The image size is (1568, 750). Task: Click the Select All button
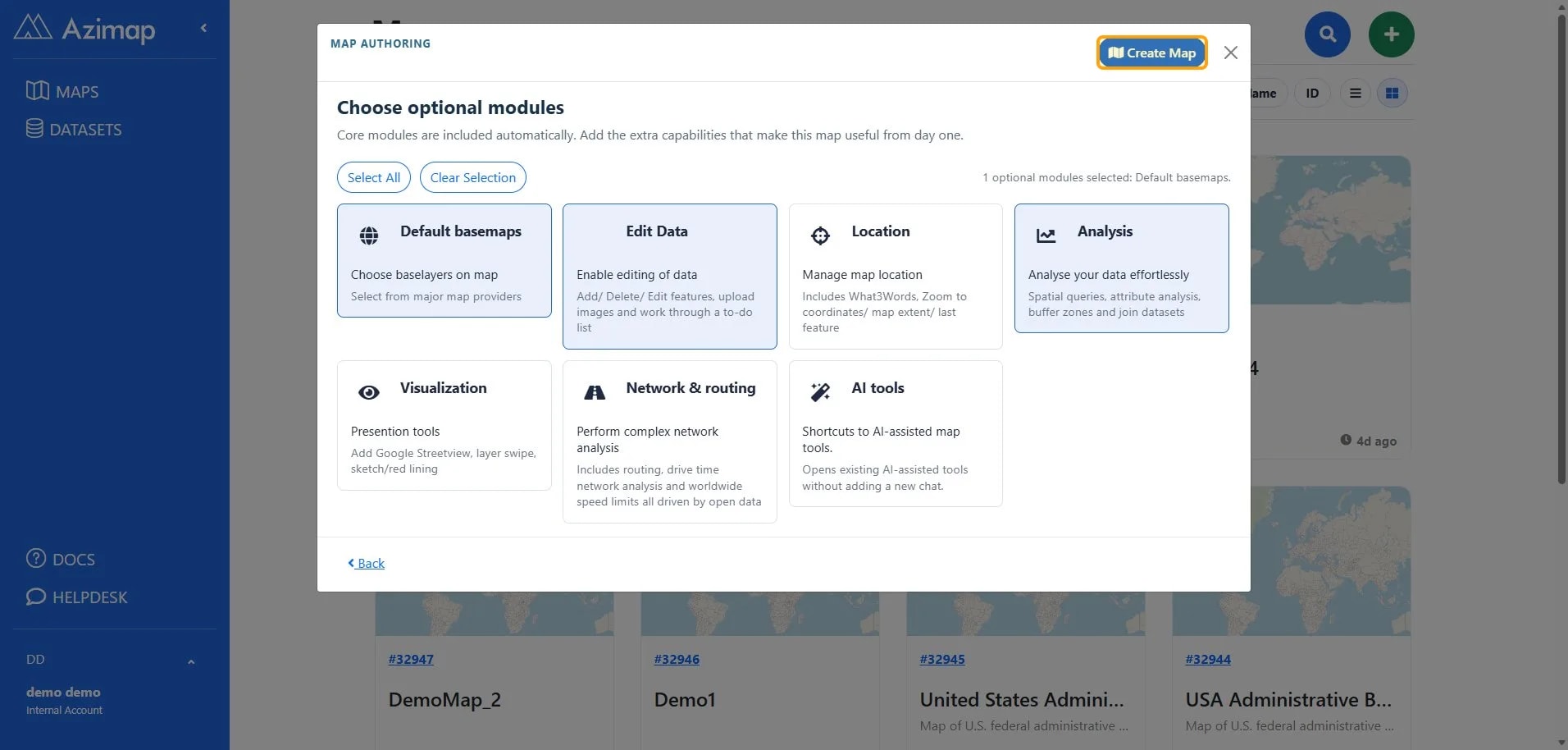(373, 177)
